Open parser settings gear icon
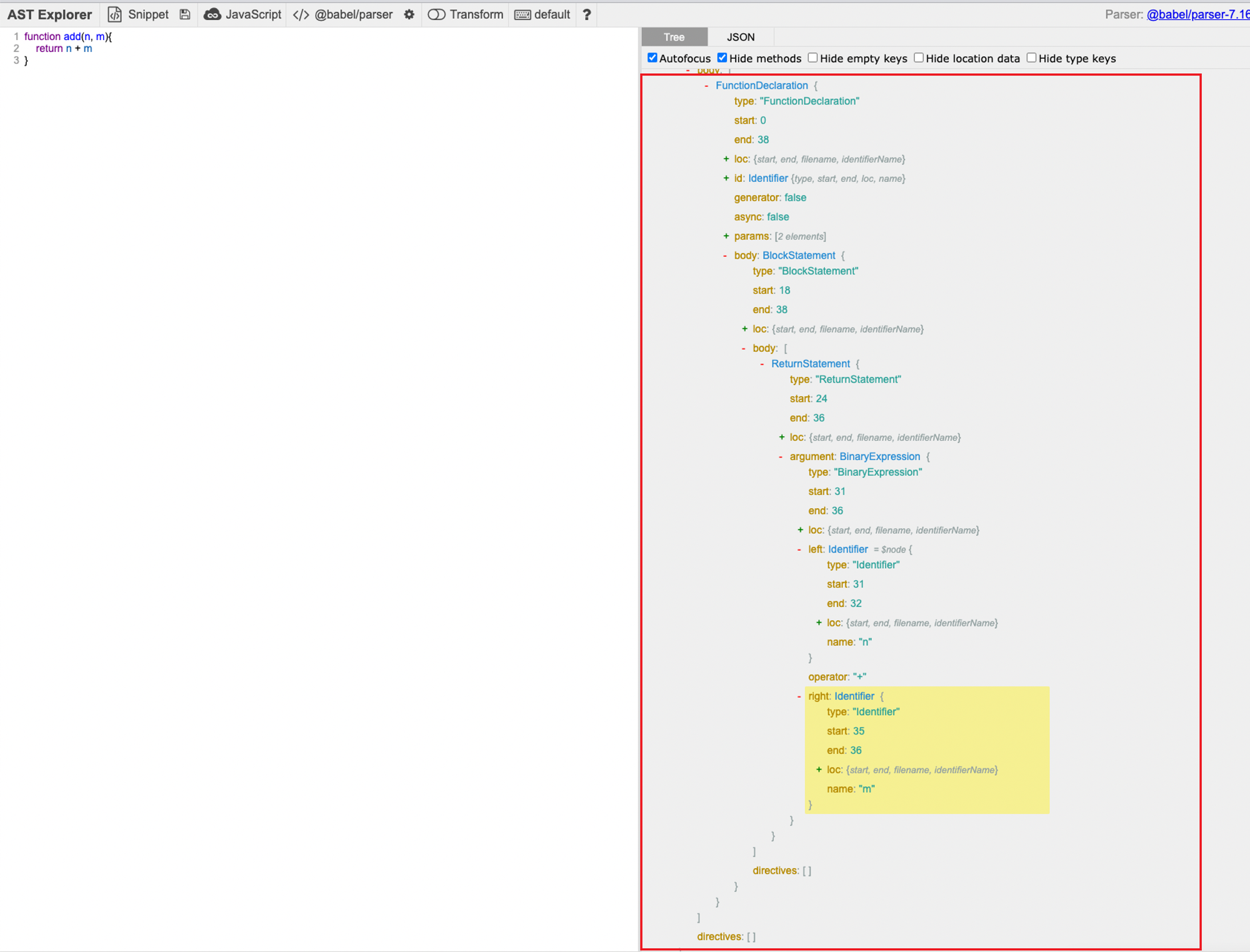This screenshot has height=952, width=1250. click(x=409, y=14)
